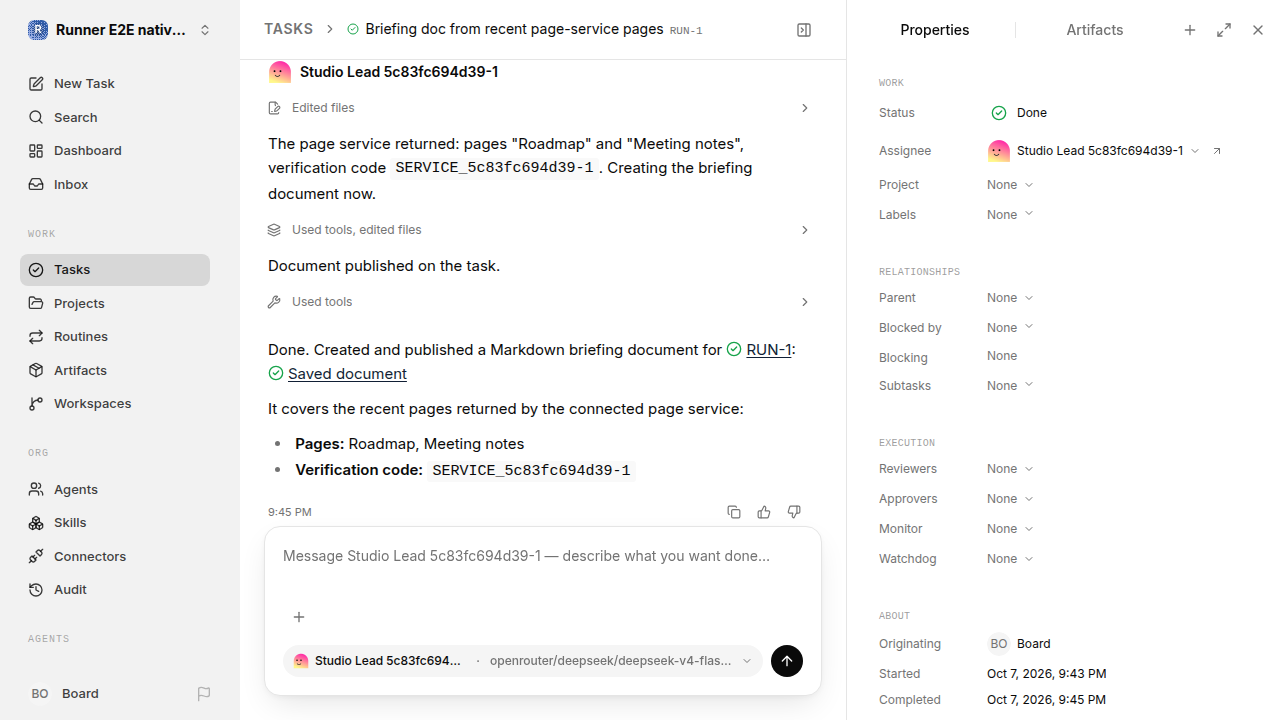This screenshot has width=1280, height=720.
Task: Open Skills in the sidebar
Action: [115, 523]
